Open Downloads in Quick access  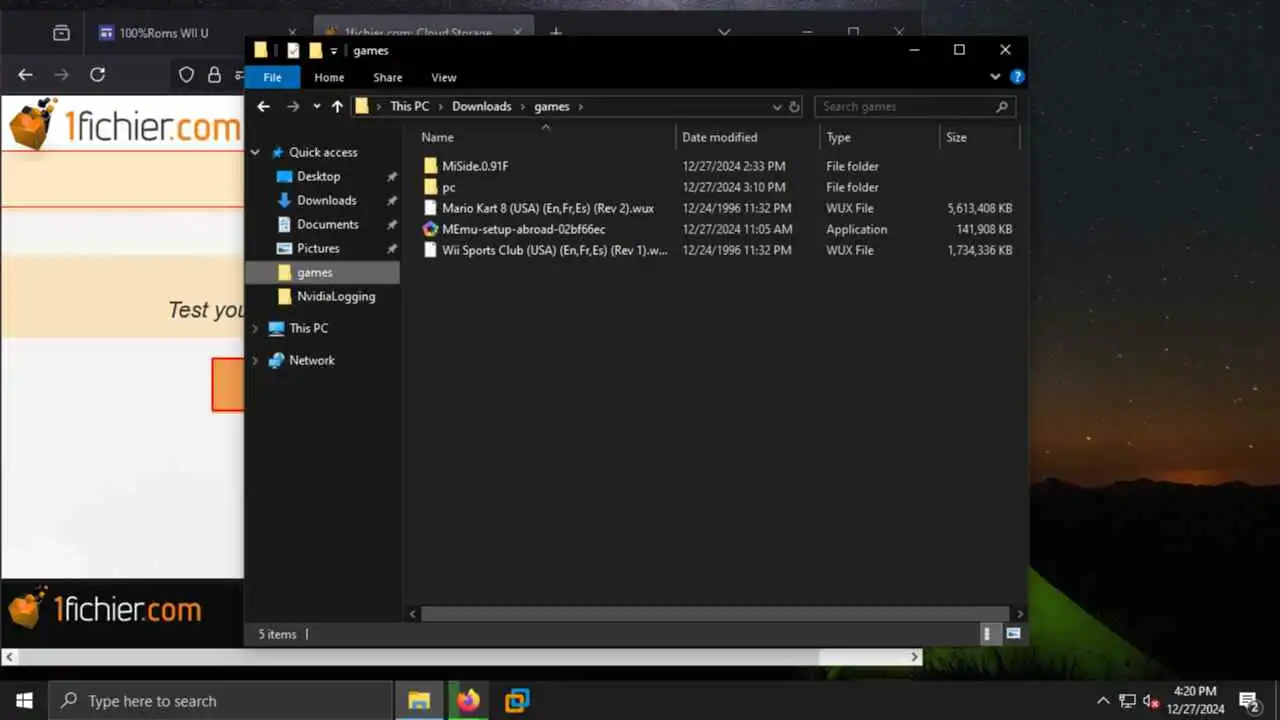326,200
